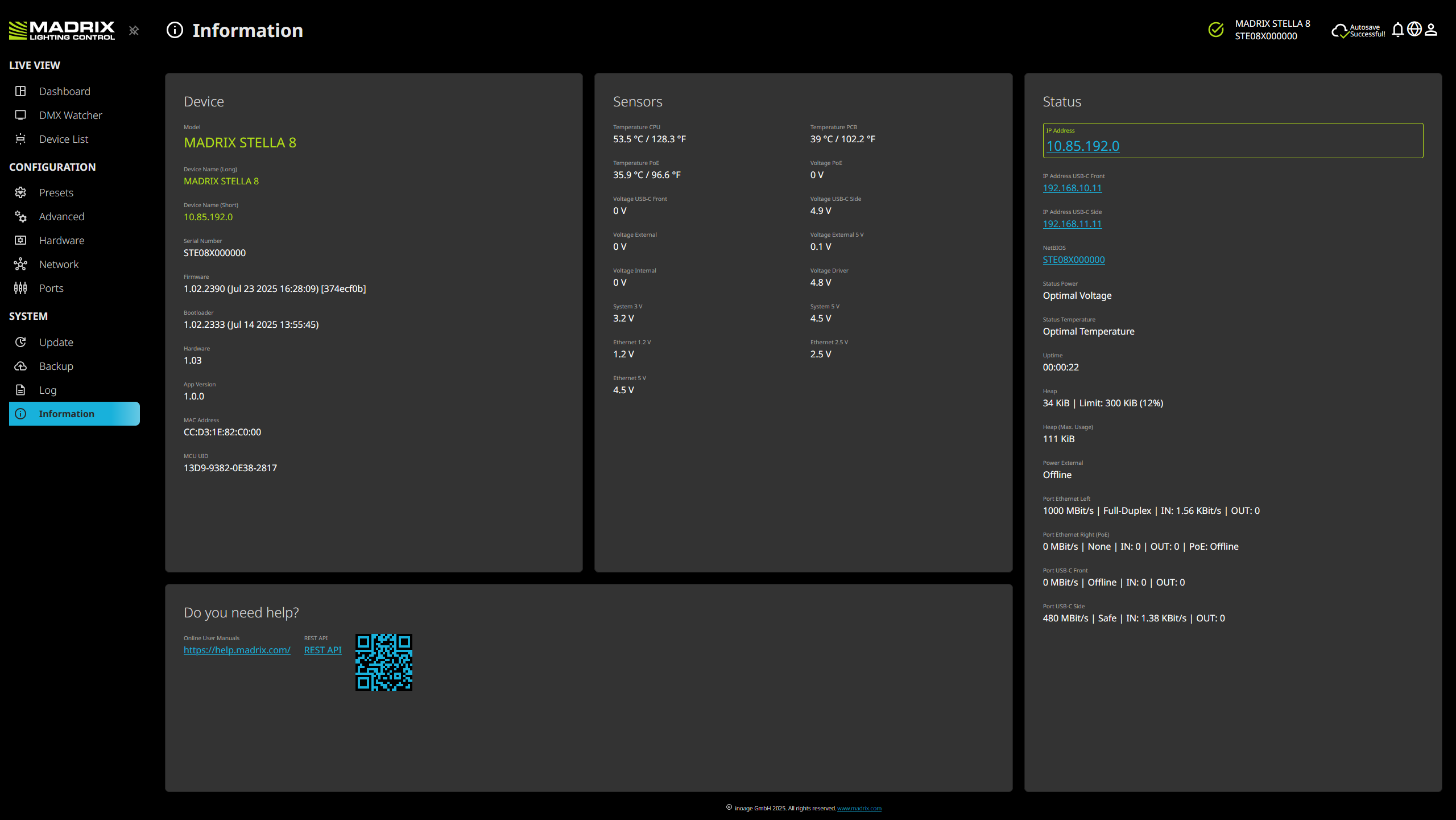The width and height of the screenshot is (1456, 820).
Task: Click Voltage Driver value 4.8 V
Action: (820, 282)
